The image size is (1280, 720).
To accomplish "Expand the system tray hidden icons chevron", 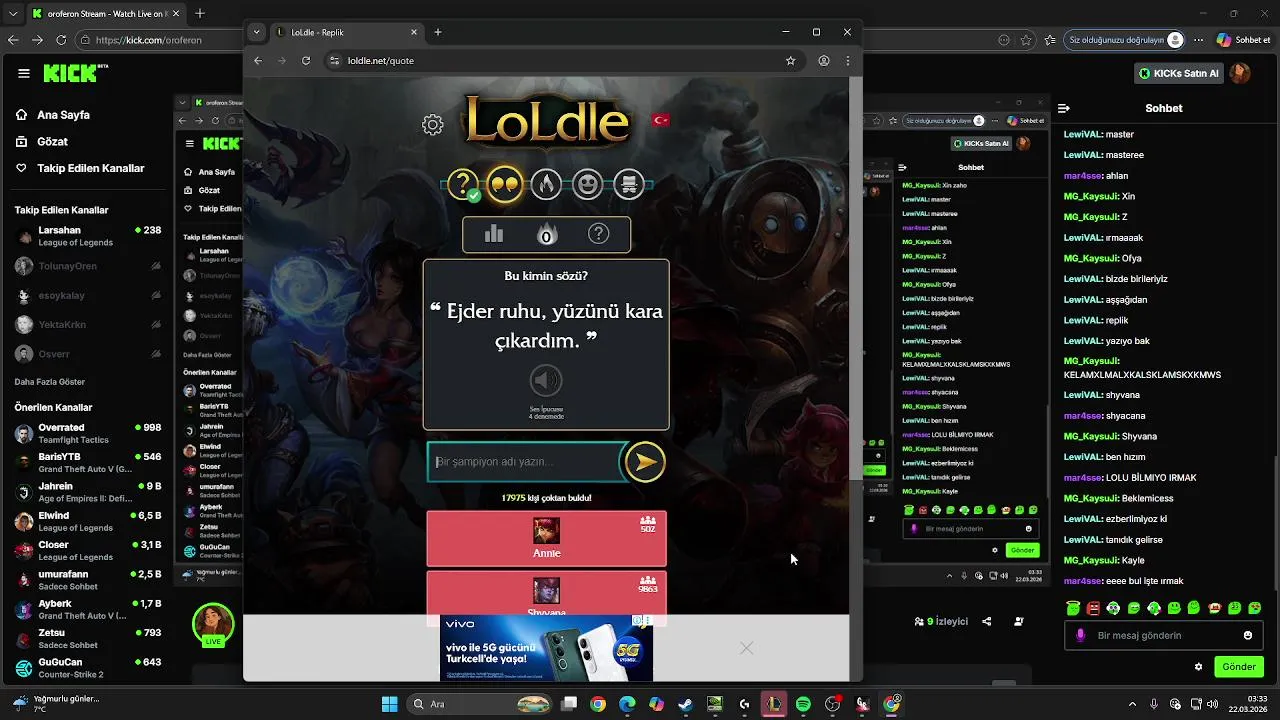I will [1132, 704].
